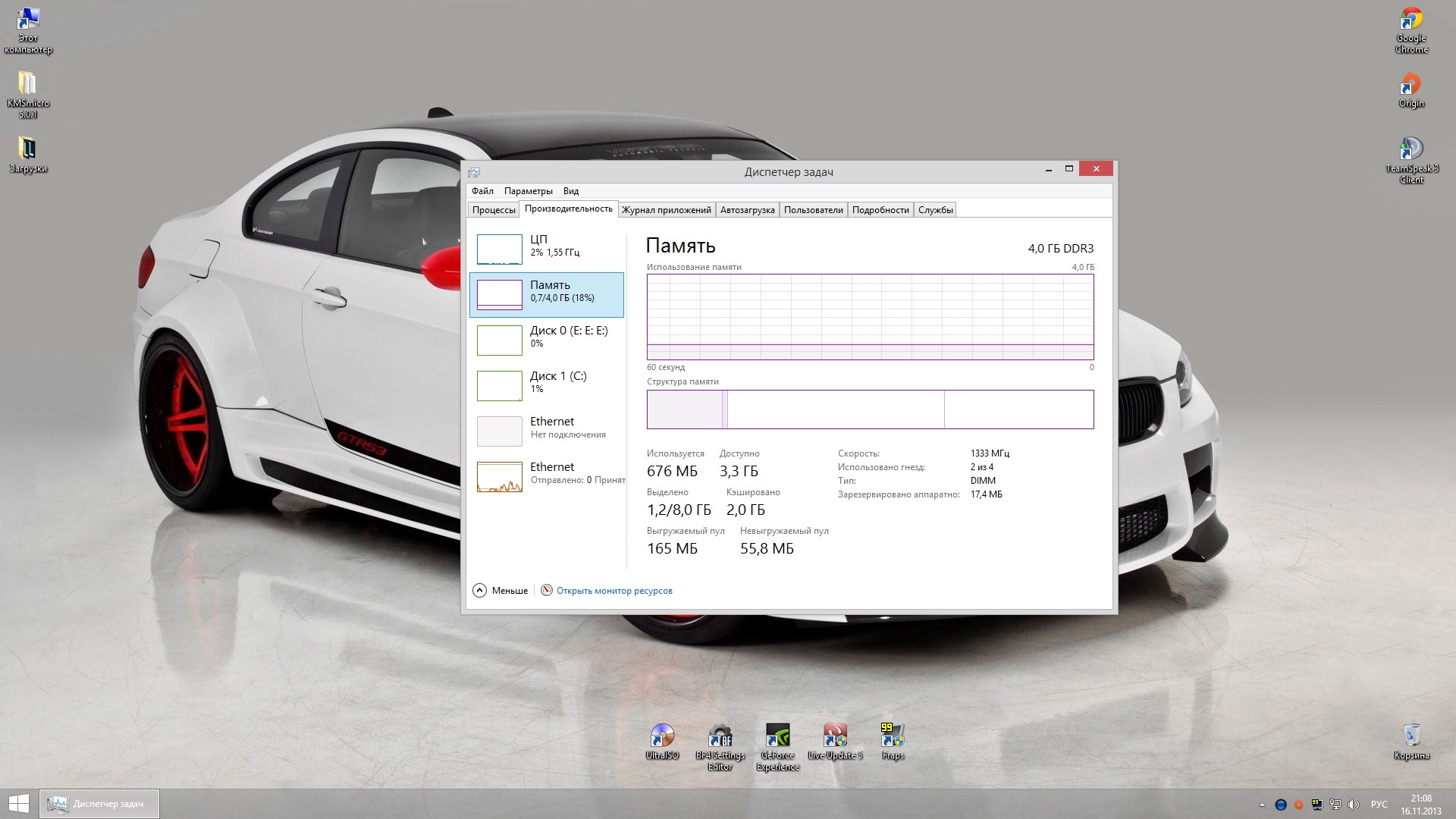Switch to Автозагрузка tab
Viewport: 1456px width, 819px height.
[x=747, y=210]
